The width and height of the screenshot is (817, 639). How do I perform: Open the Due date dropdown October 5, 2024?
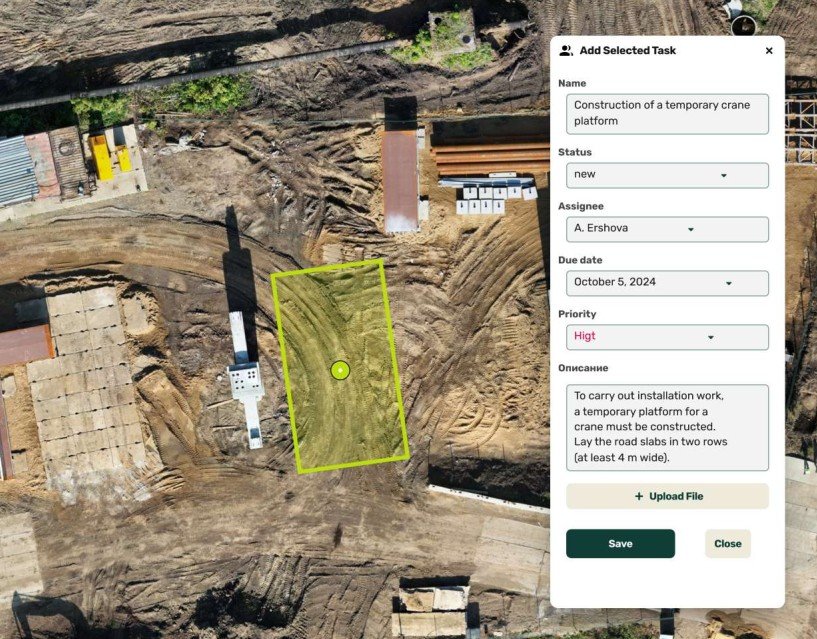click(x=667, y=283)
